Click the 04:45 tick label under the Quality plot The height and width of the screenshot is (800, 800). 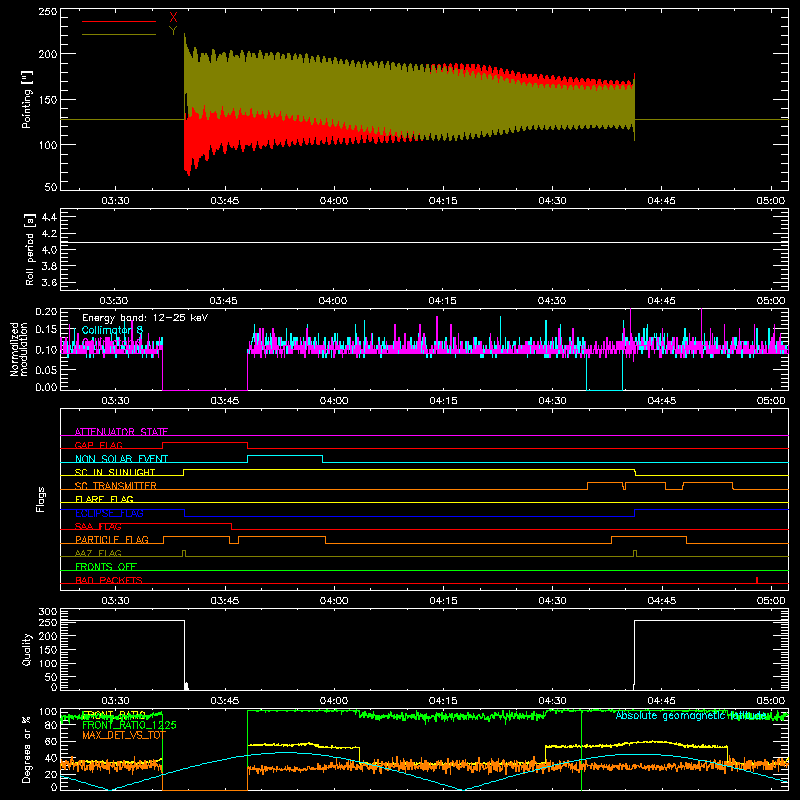click(661, 701)
